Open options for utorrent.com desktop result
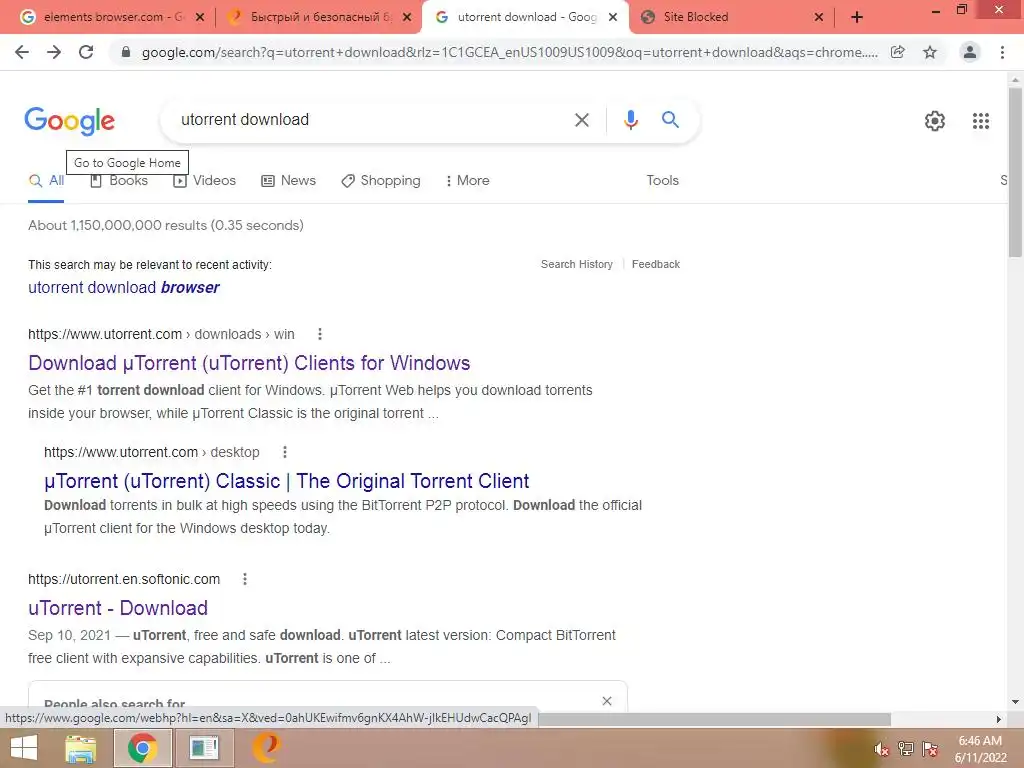Viewport: 1024px width, 768px height. tap(285, 452)
